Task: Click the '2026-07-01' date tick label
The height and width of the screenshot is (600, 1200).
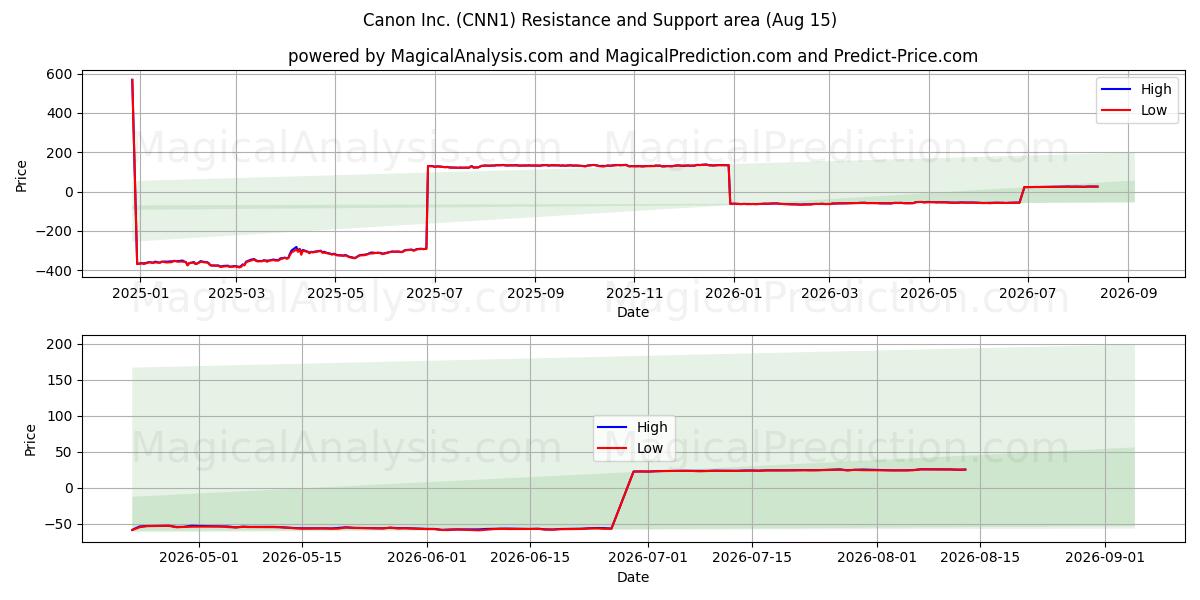Action: click(x=648, y=558)
